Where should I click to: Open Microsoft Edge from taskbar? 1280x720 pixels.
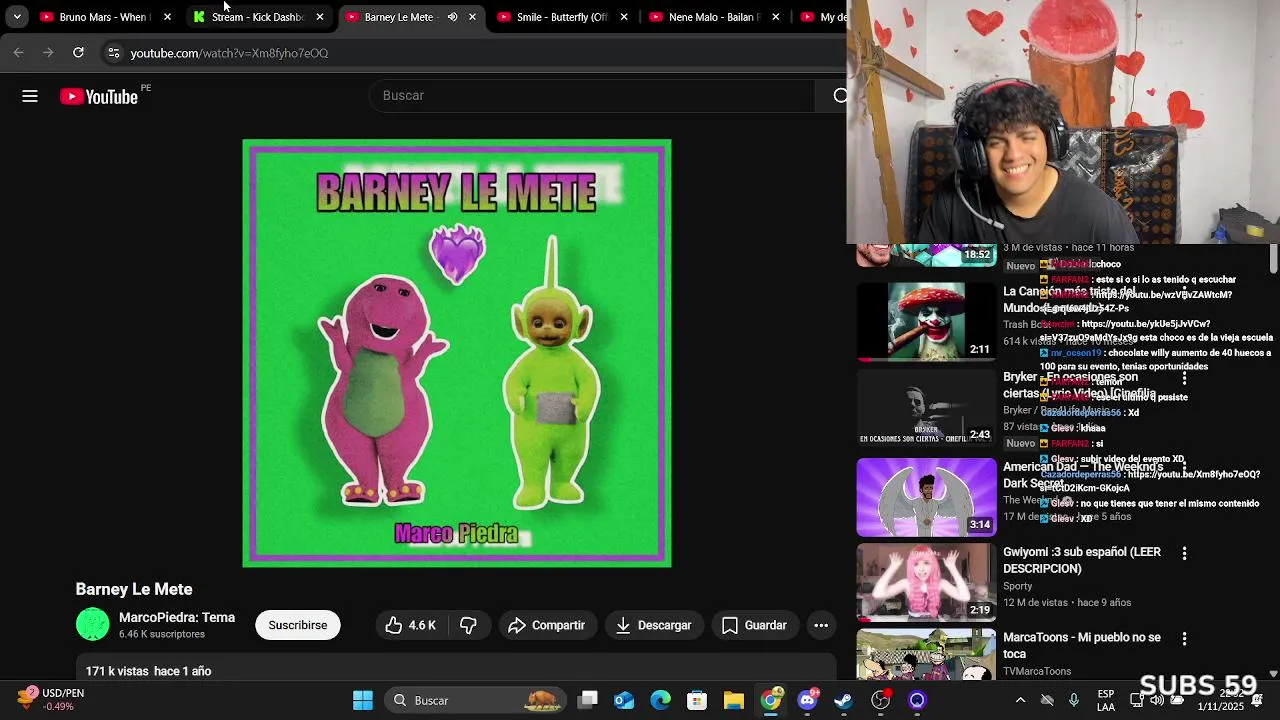tap(661, 700)
